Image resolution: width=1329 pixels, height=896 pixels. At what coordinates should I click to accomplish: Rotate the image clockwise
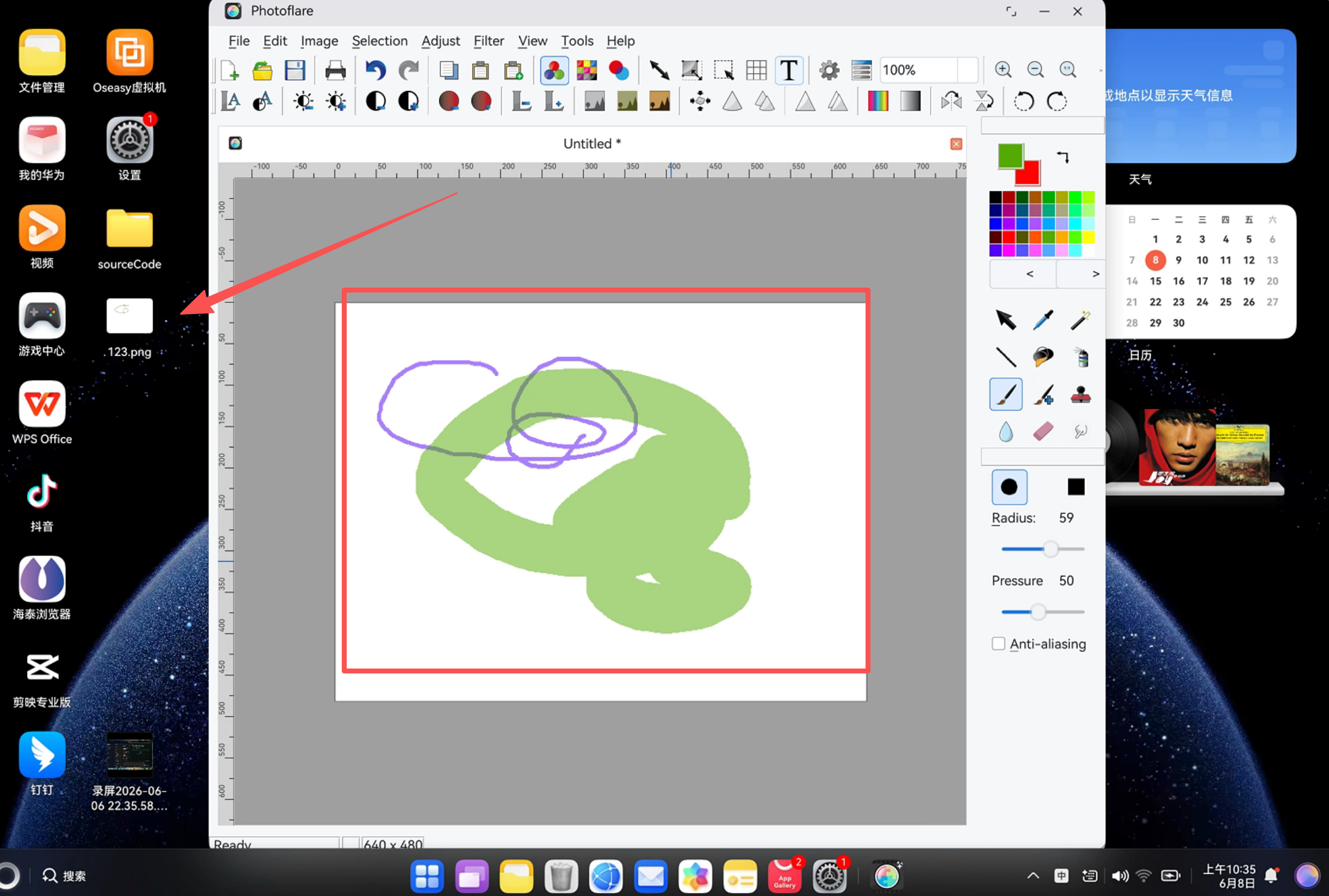1057,101
